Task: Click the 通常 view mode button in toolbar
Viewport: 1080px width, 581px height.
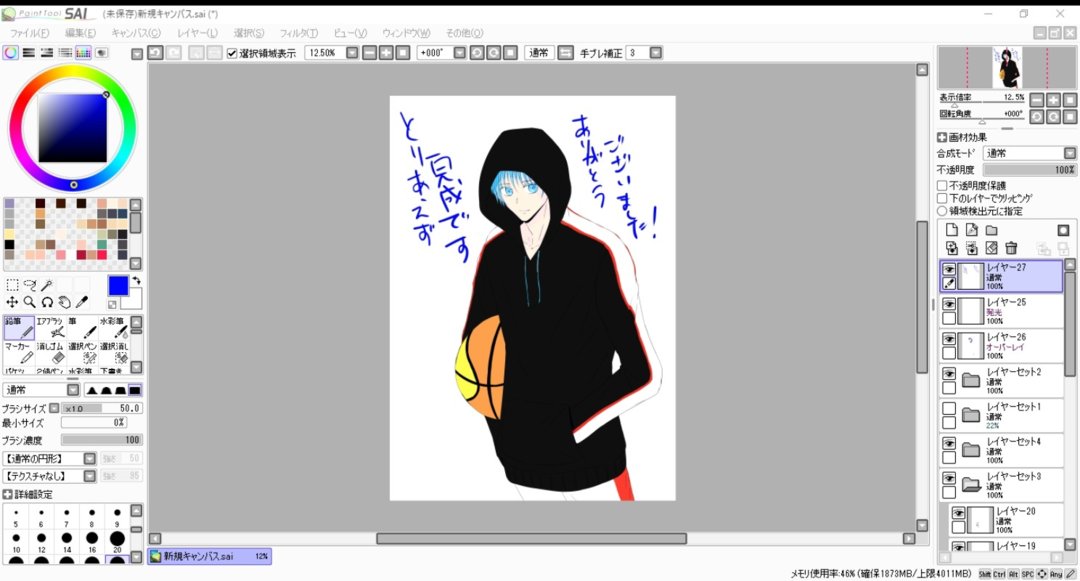Action: pyautogui.click(x=539, y=53)
